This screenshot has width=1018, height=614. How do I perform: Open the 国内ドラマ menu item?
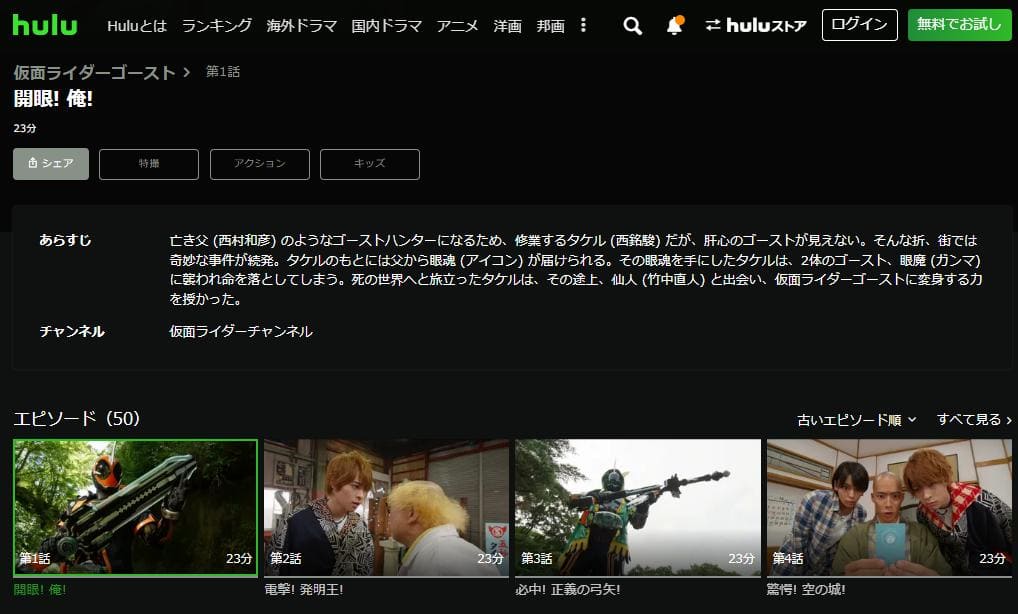coord(386,26)
